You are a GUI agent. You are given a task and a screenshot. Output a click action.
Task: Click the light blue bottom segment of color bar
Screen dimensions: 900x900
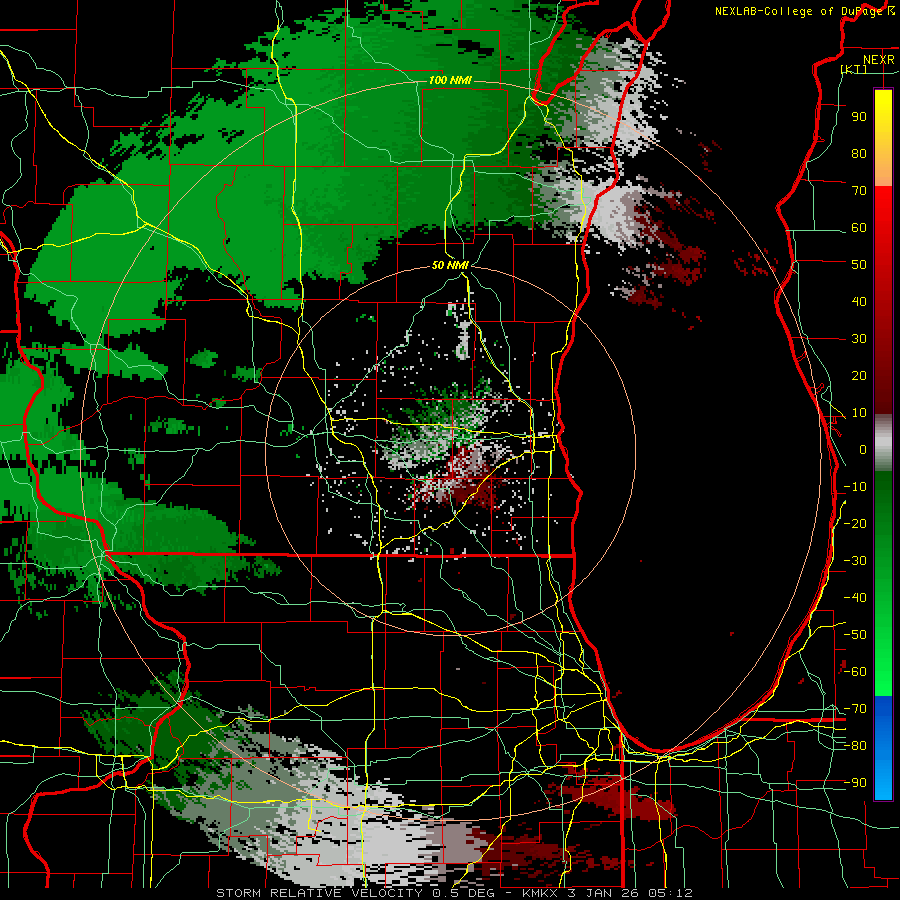click(883, 778)
